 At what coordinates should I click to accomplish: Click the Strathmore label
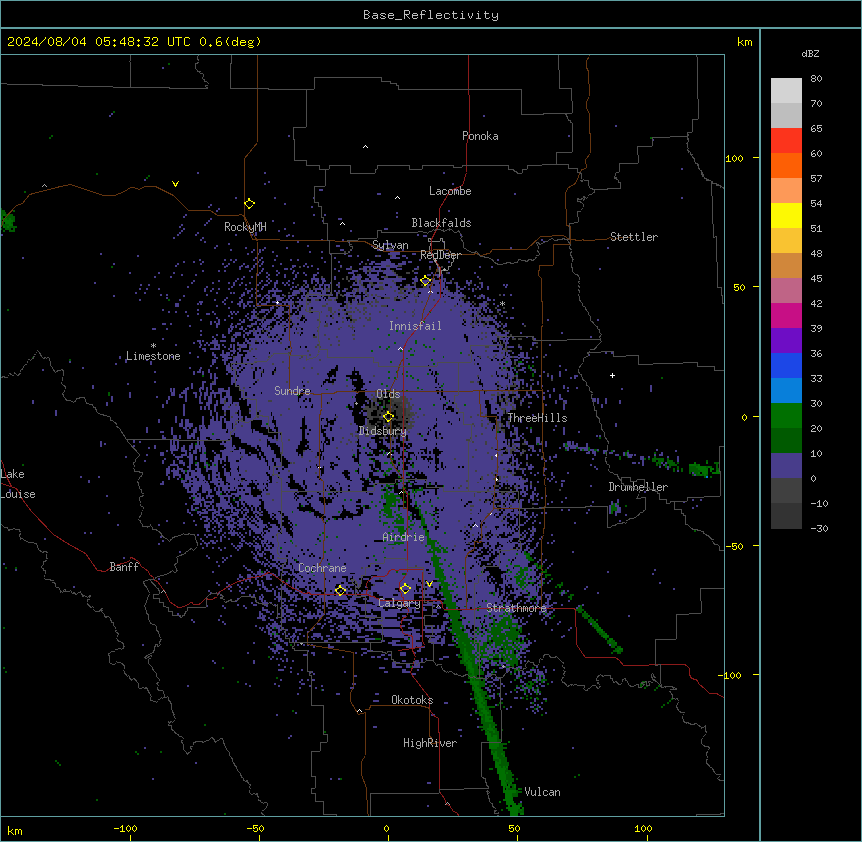(516, 608)
